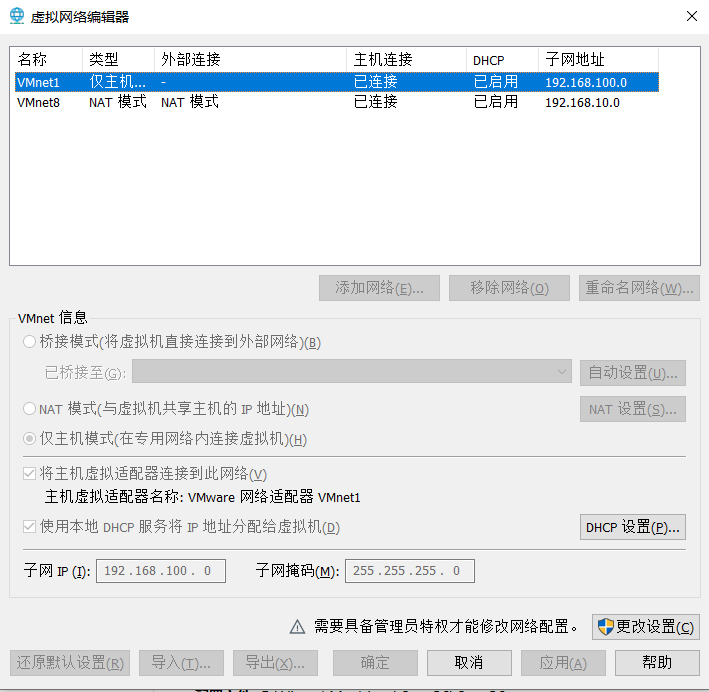Open DHCP 设置 dialog
Screen dimensions: 709x692
[x=632, y=527]
